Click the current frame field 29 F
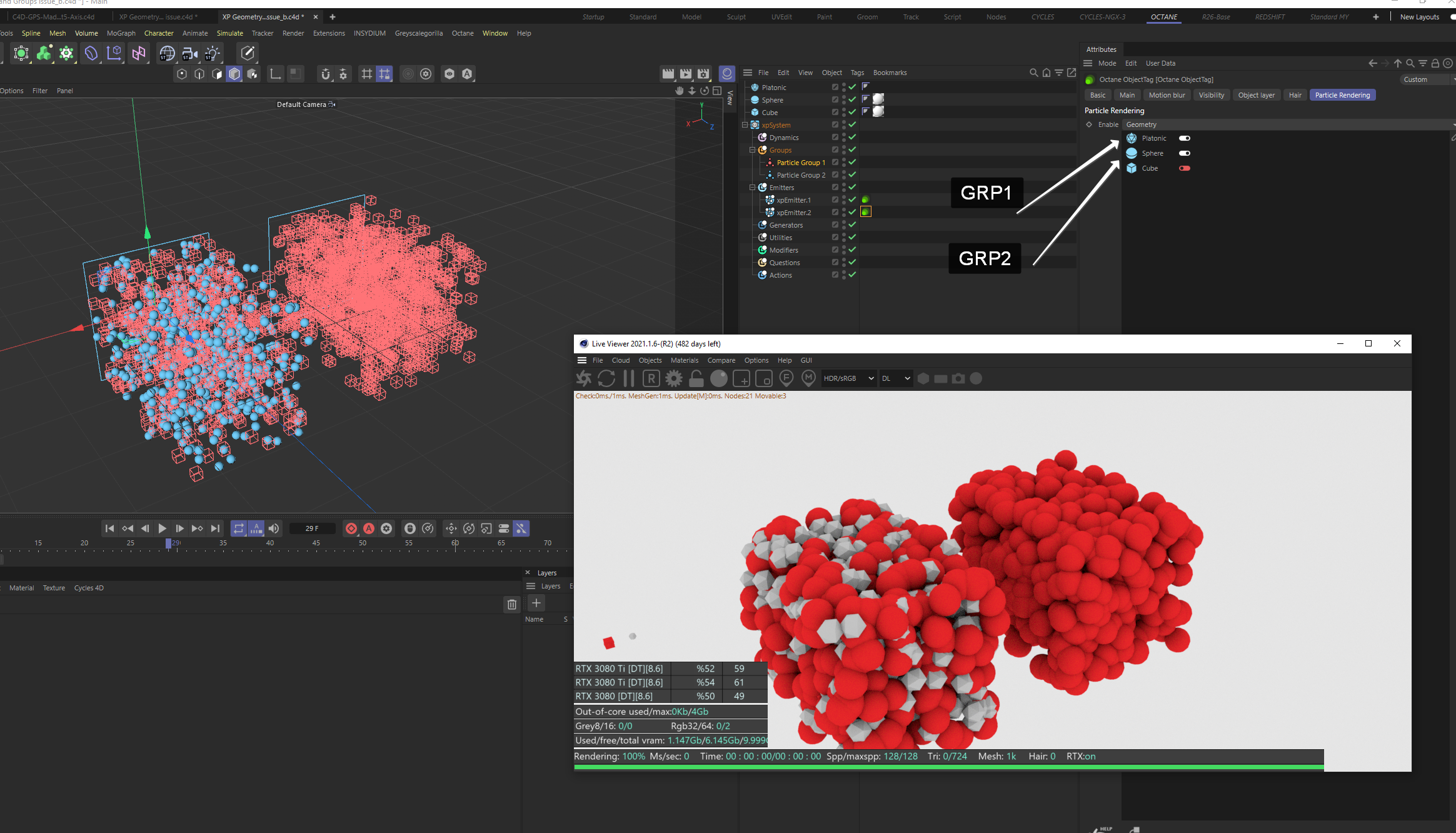 [x=312, y=528]
